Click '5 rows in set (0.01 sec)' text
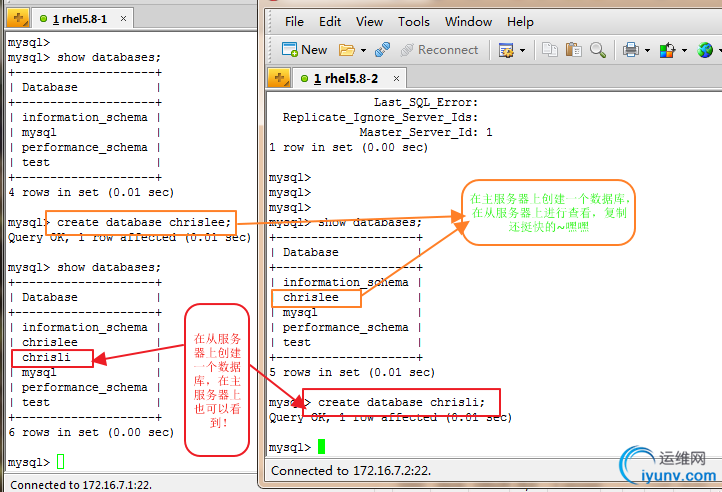 pyautogui.click(x=352, y=372)
